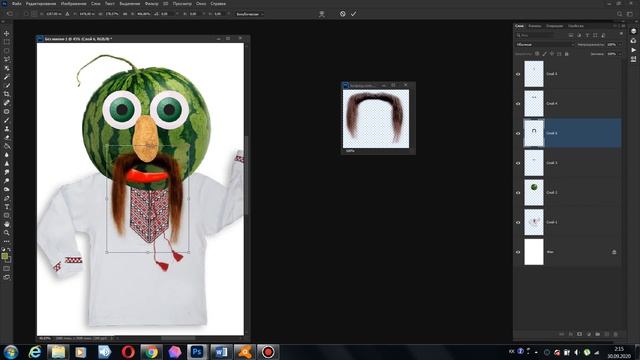Hide the Слой 4 layer
The width and height of the screenshot is (640, 360).
[x=518, y=104]
